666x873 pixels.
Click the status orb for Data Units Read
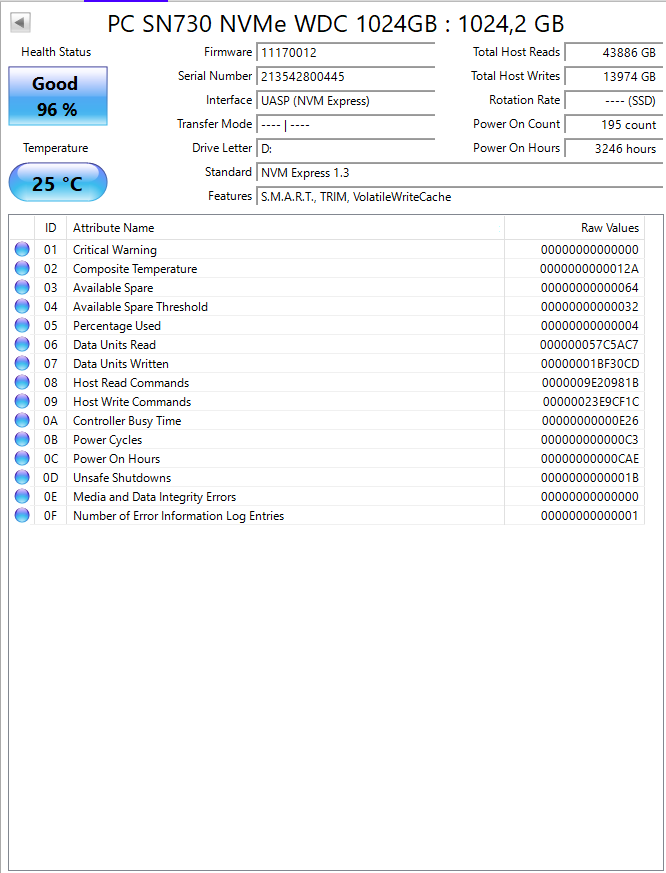pyautogui.click(x=22, y=344)
